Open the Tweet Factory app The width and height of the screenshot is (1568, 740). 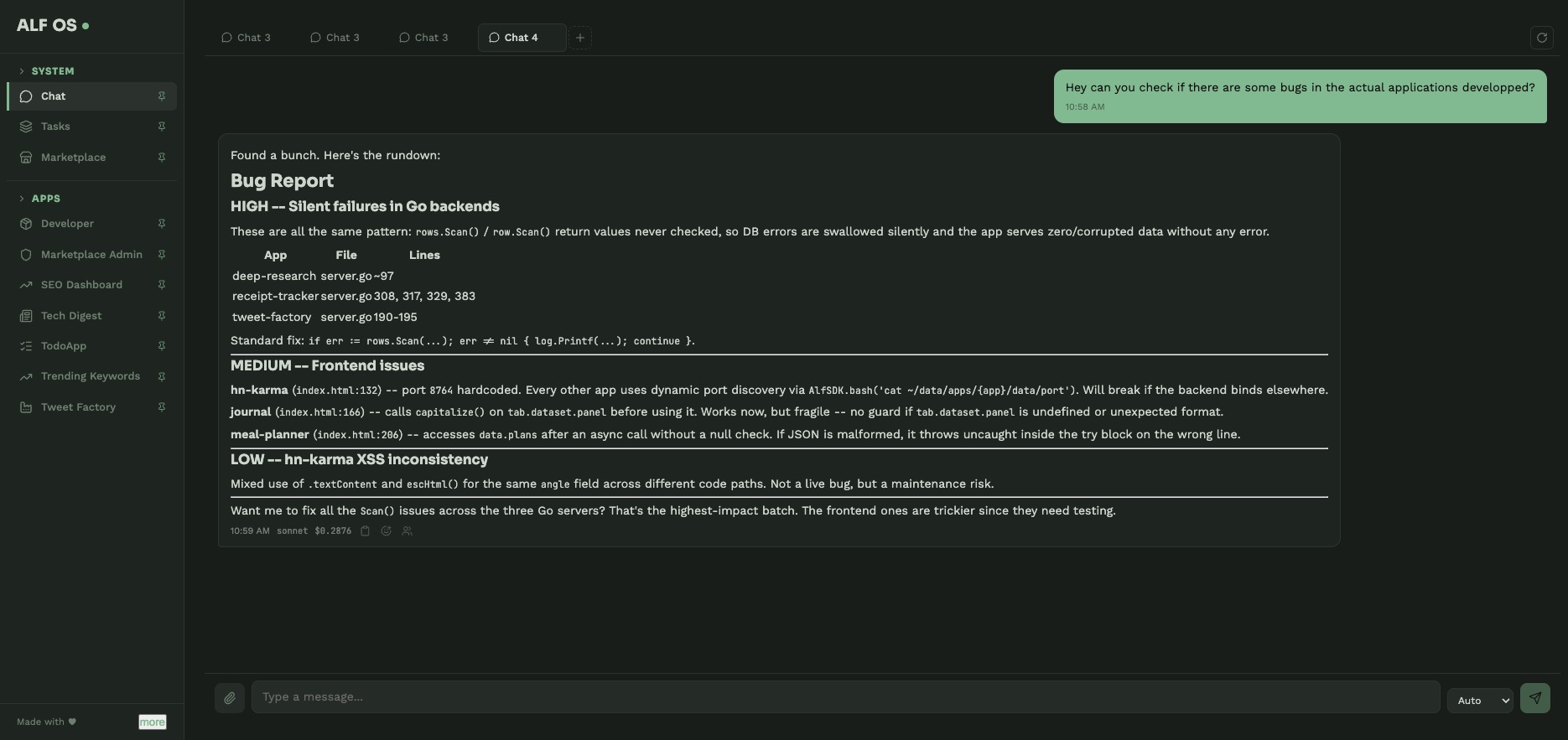pos(91,407)
